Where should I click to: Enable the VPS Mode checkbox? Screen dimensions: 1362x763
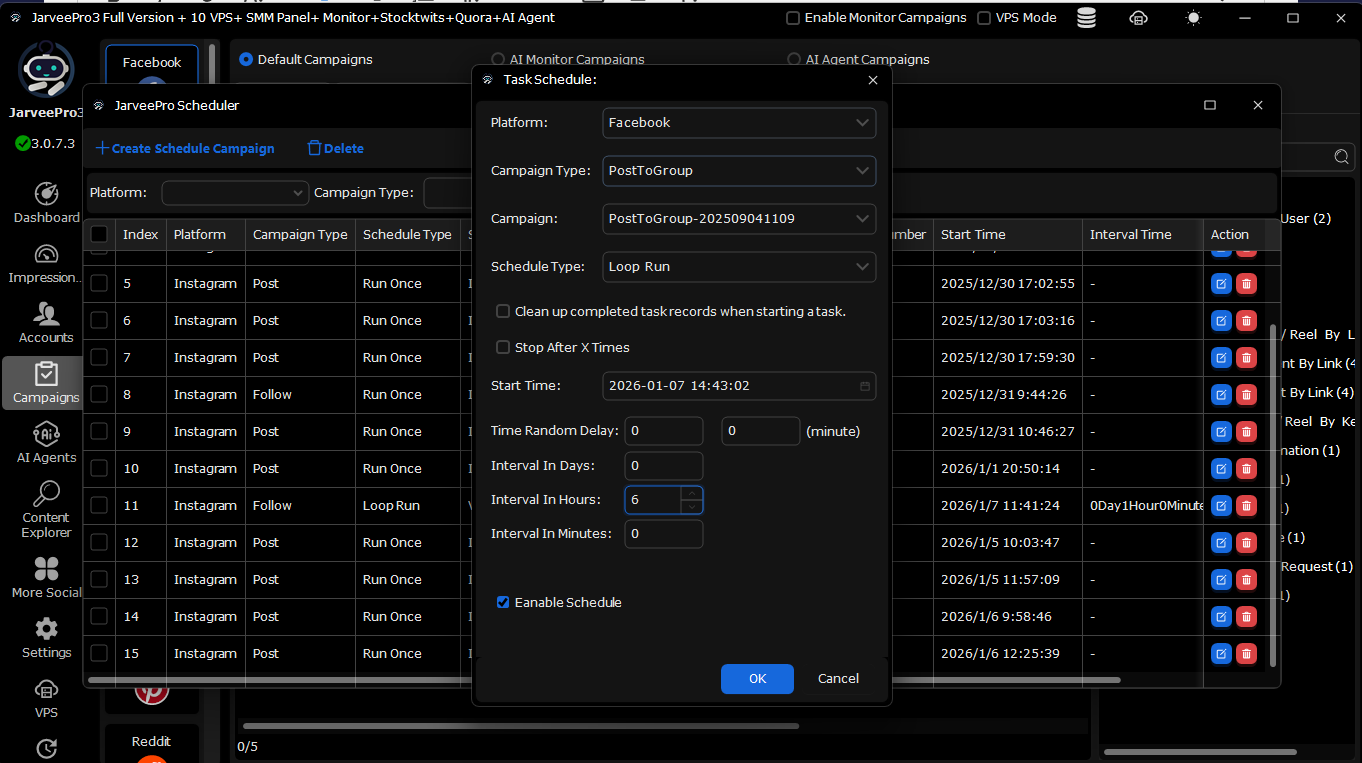click(984, 18)
